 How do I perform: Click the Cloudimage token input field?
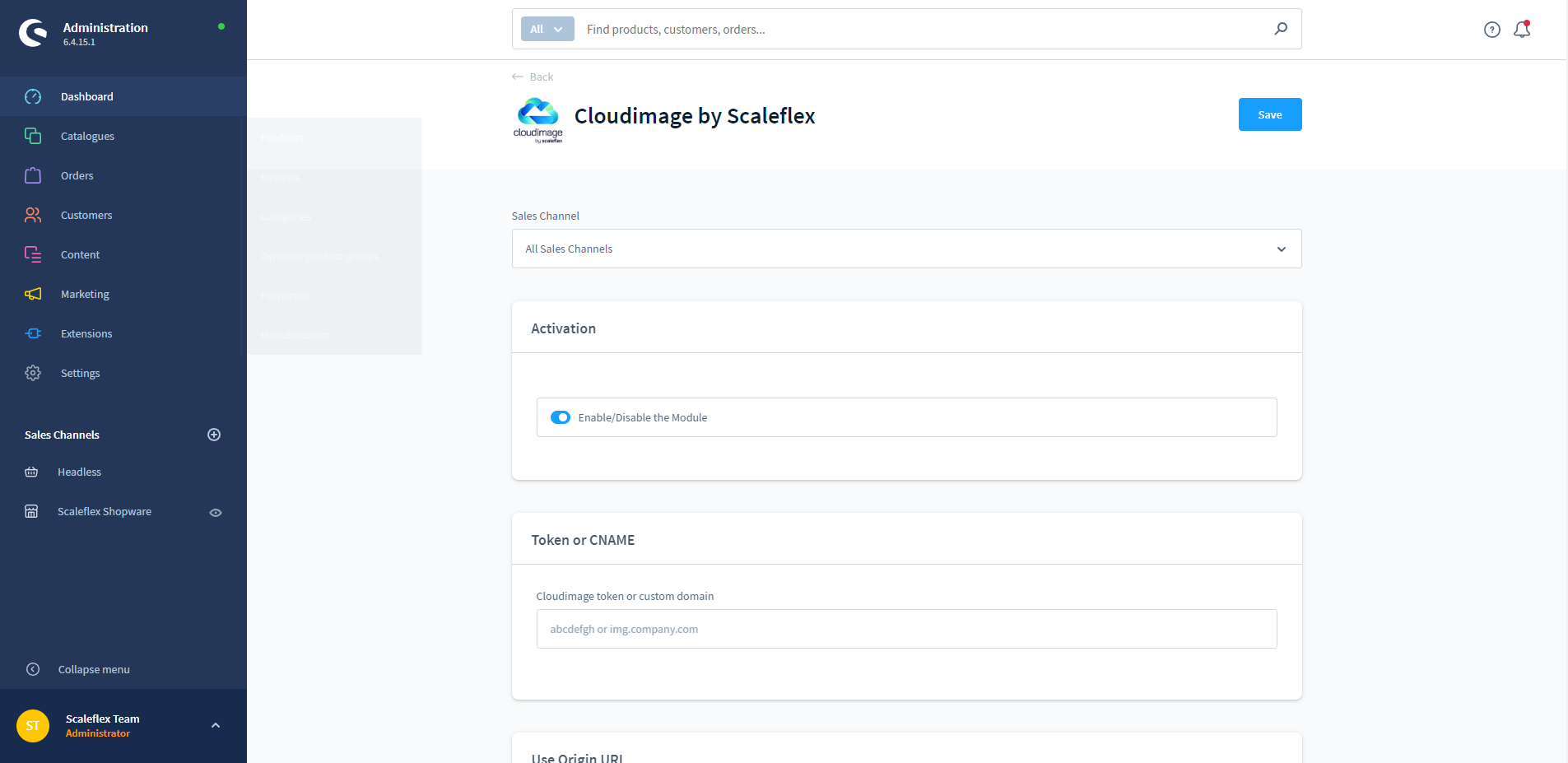pyautogui.click(x=907, y=629)
